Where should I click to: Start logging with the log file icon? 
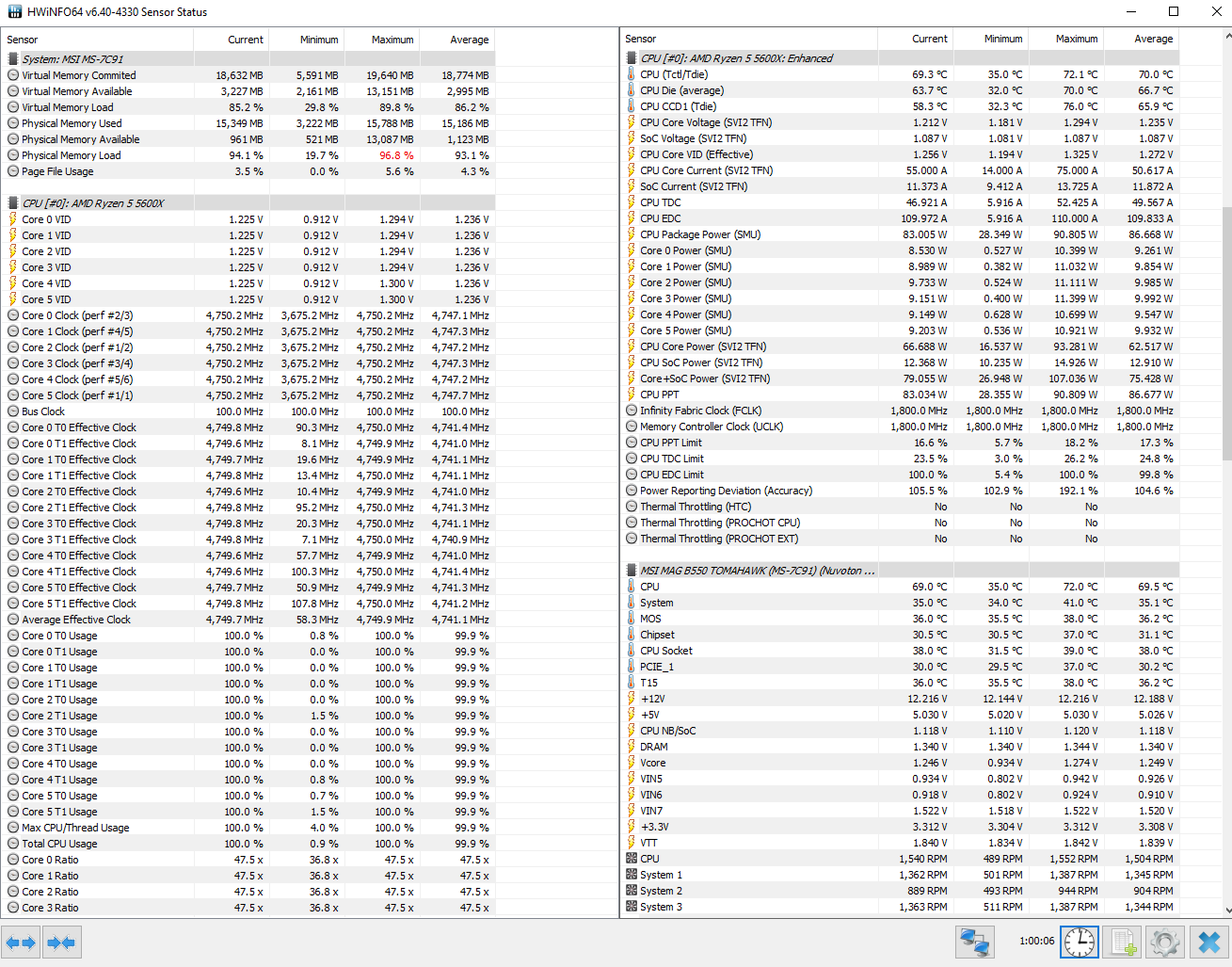click(1122, 942)
